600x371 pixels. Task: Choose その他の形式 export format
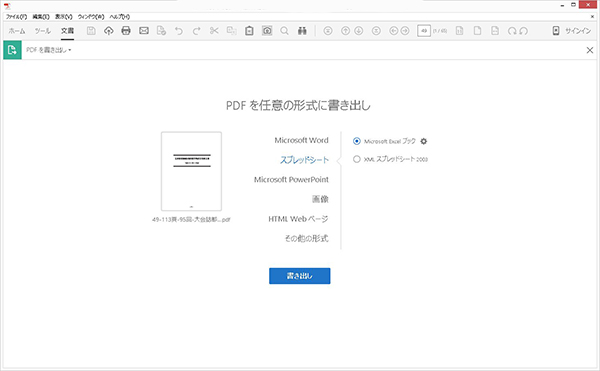(x=306, y=239)
